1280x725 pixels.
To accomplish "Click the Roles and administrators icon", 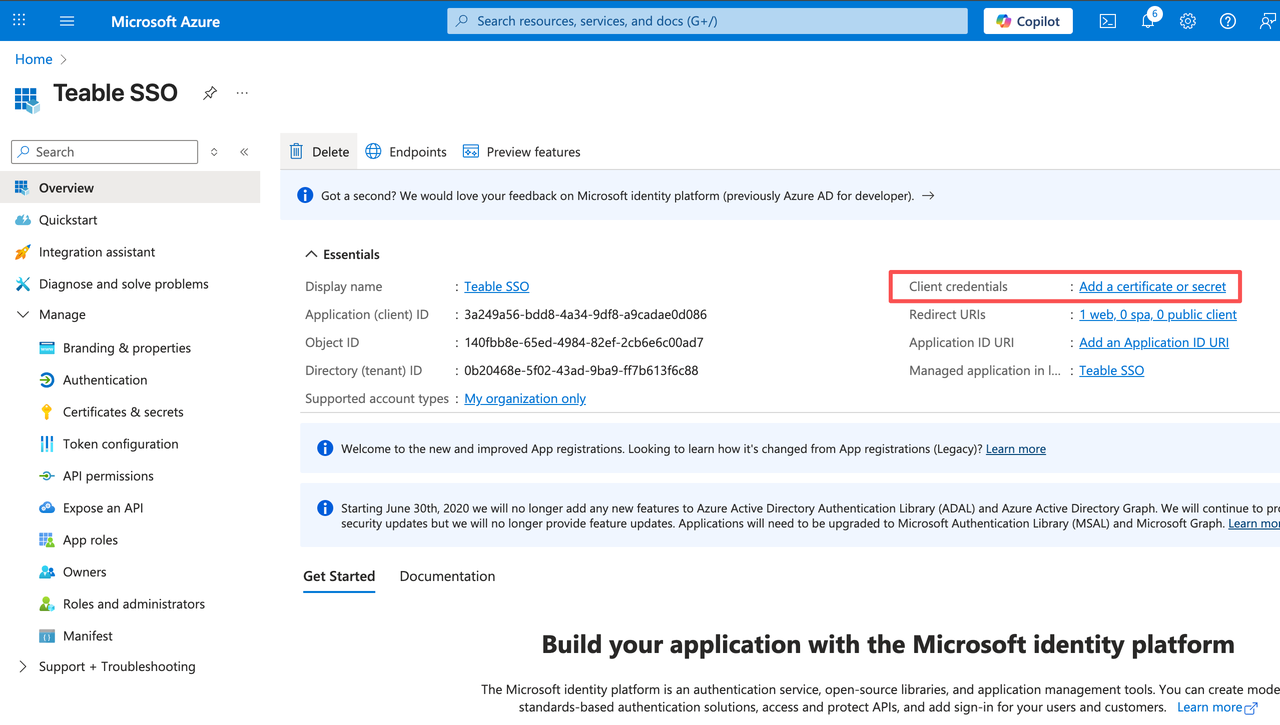I will pos(46,604).
